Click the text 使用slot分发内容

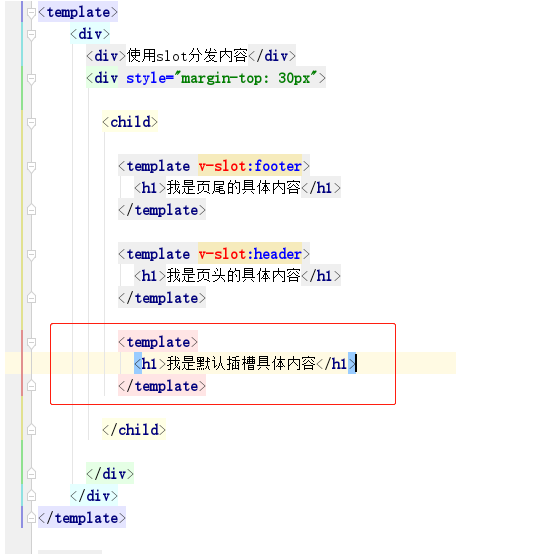187,56
